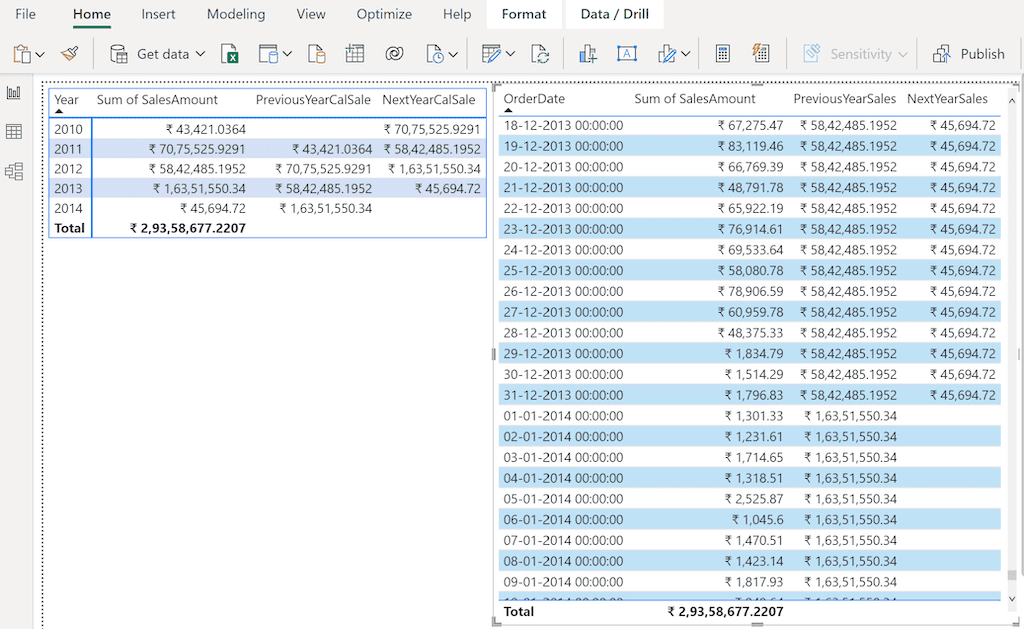Click the Dataverse icon
Image resolution: width=1024 pixels, height=629 pixels.
point(394,54)
